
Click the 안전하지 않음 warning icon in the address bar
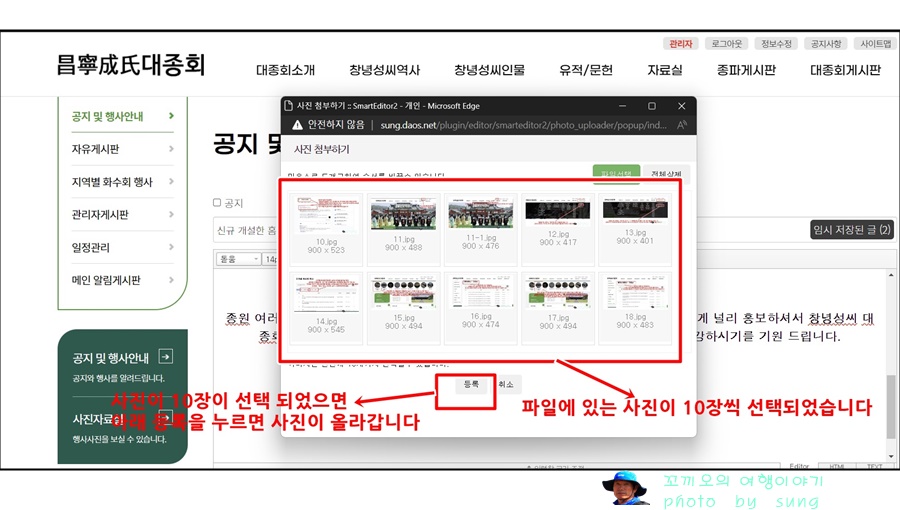[297, 125]
